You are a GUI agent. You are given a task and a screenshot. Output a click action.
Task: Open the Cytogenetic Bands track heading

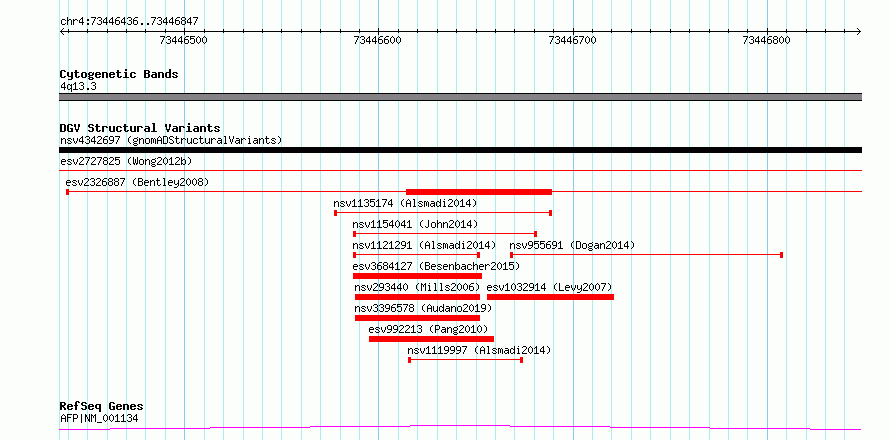coord(119,74)
